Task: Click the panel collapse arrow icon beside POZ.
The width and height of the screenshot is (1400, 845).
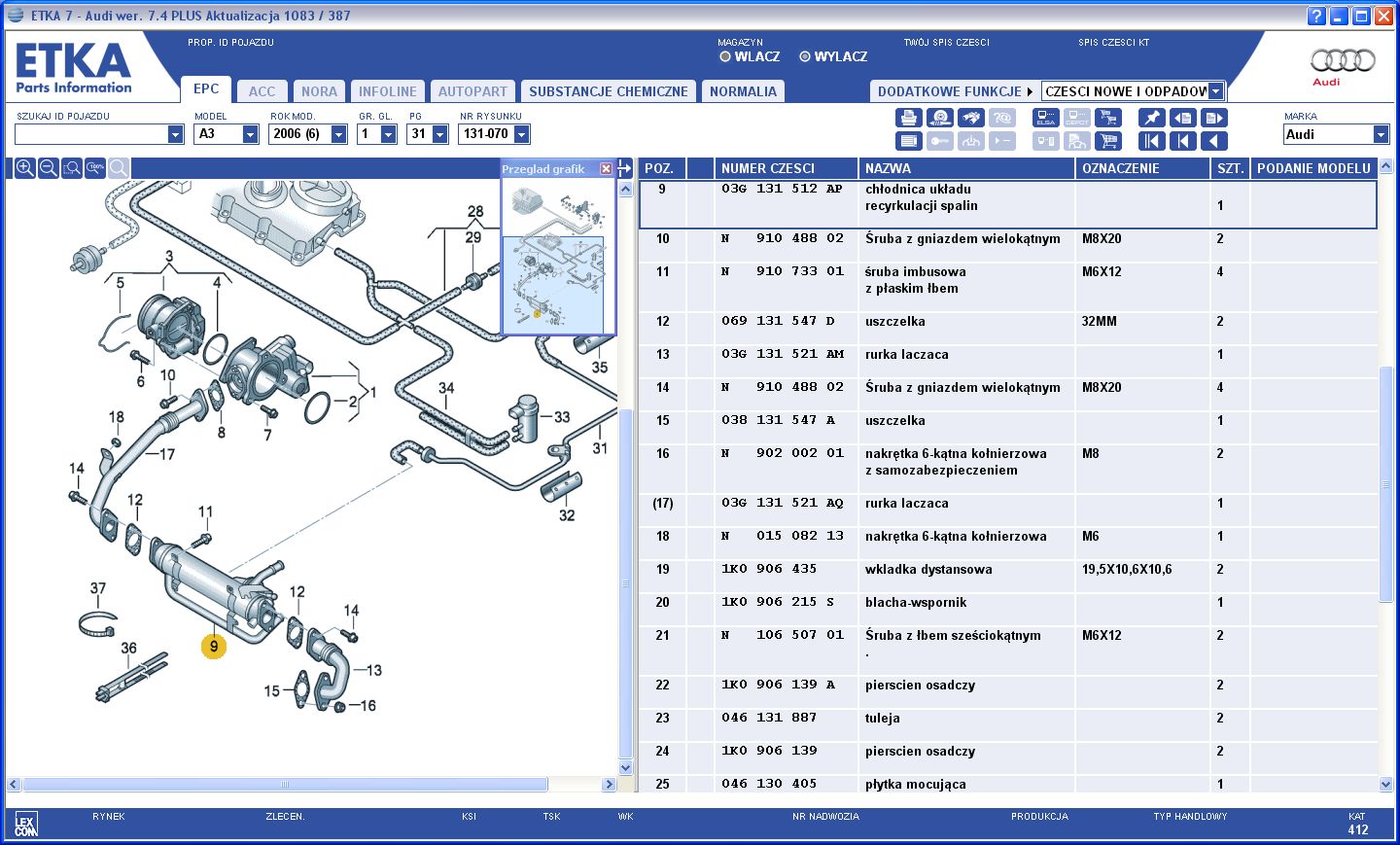Action: coord(625,168)
